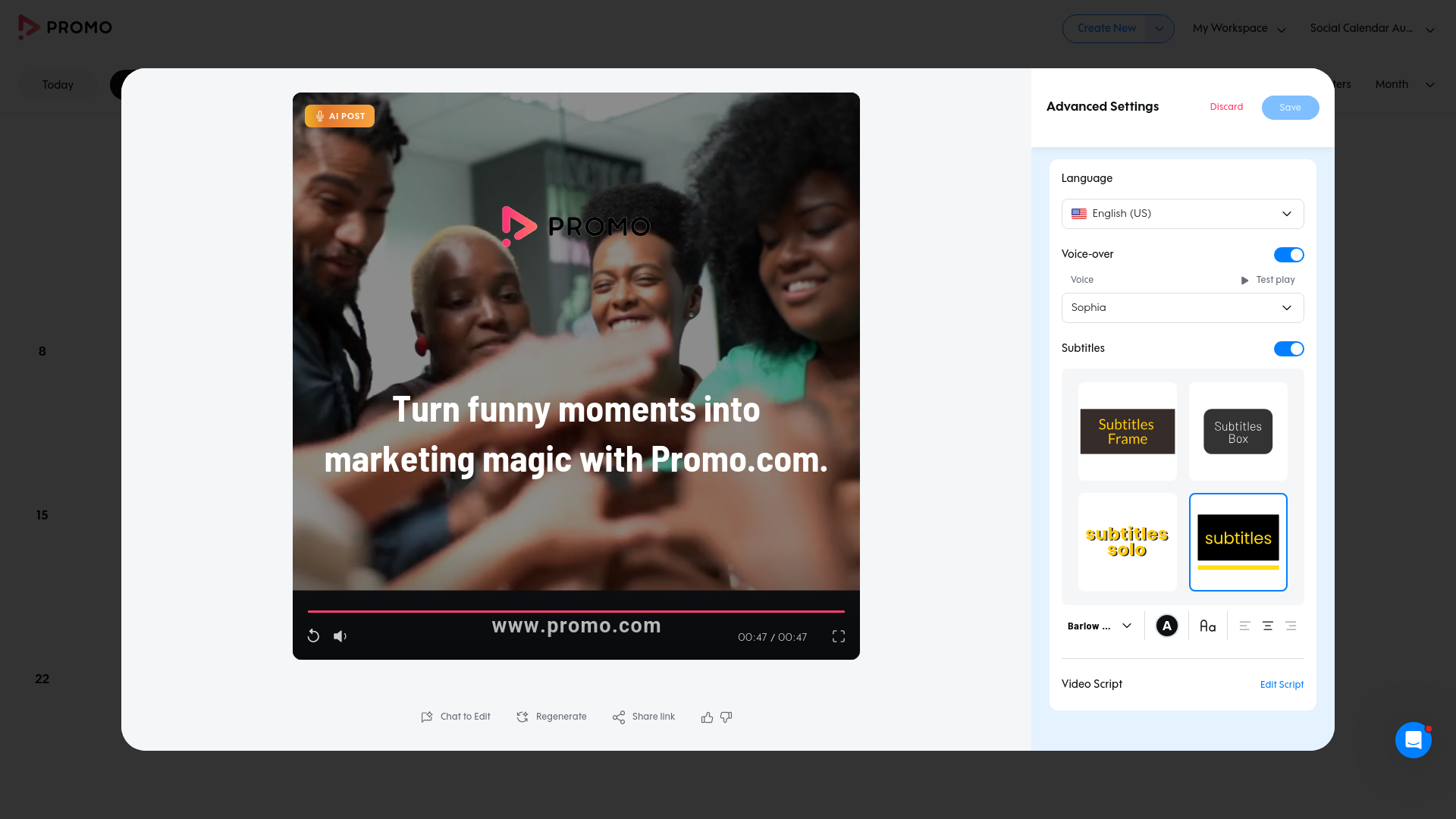Select Subtitles Frame style
This screenshot has height=819, width=1456.
click(x=1128, y=431)
